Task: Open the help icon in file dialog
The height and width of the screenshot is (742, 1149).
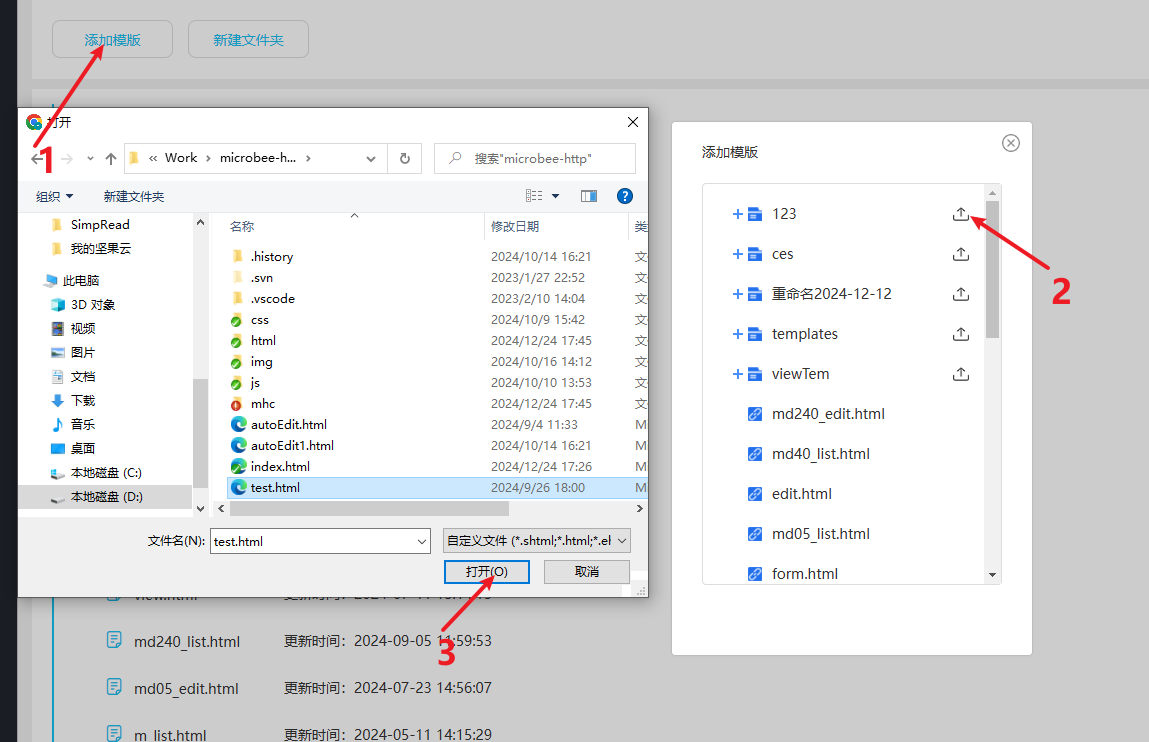Action: point(625,196)
